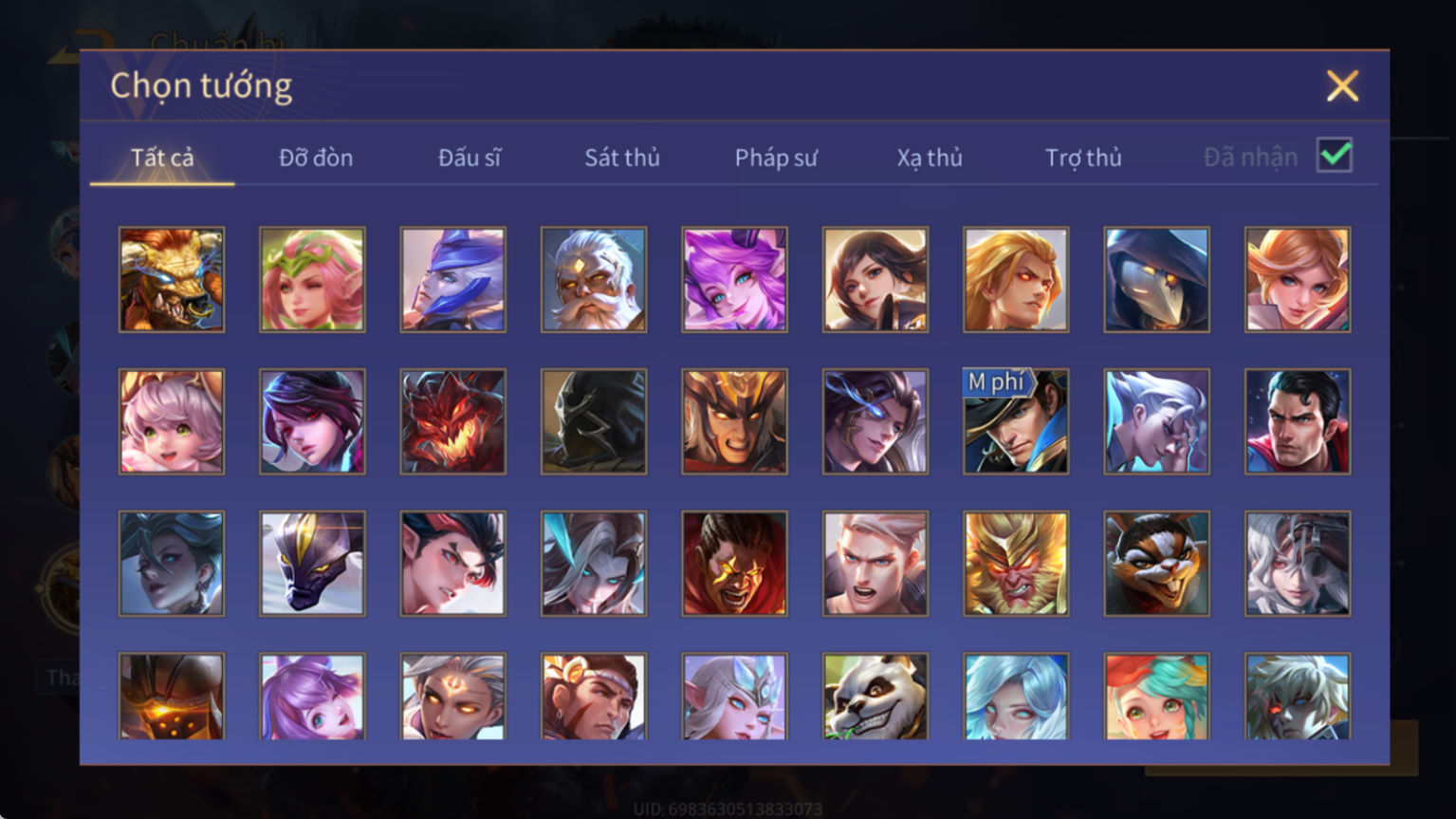Screen dimensions: 1456x819
Task: Select the red demon hero portrait
Action: (453, 421)
